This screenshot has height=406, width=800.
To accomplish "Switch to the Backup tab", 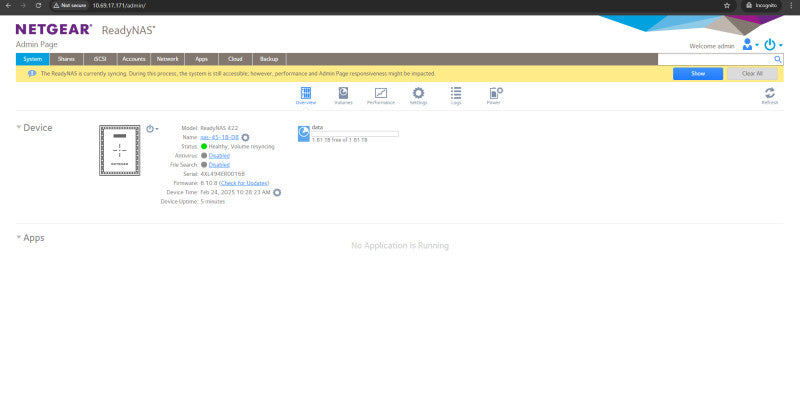I will point(269,59).
